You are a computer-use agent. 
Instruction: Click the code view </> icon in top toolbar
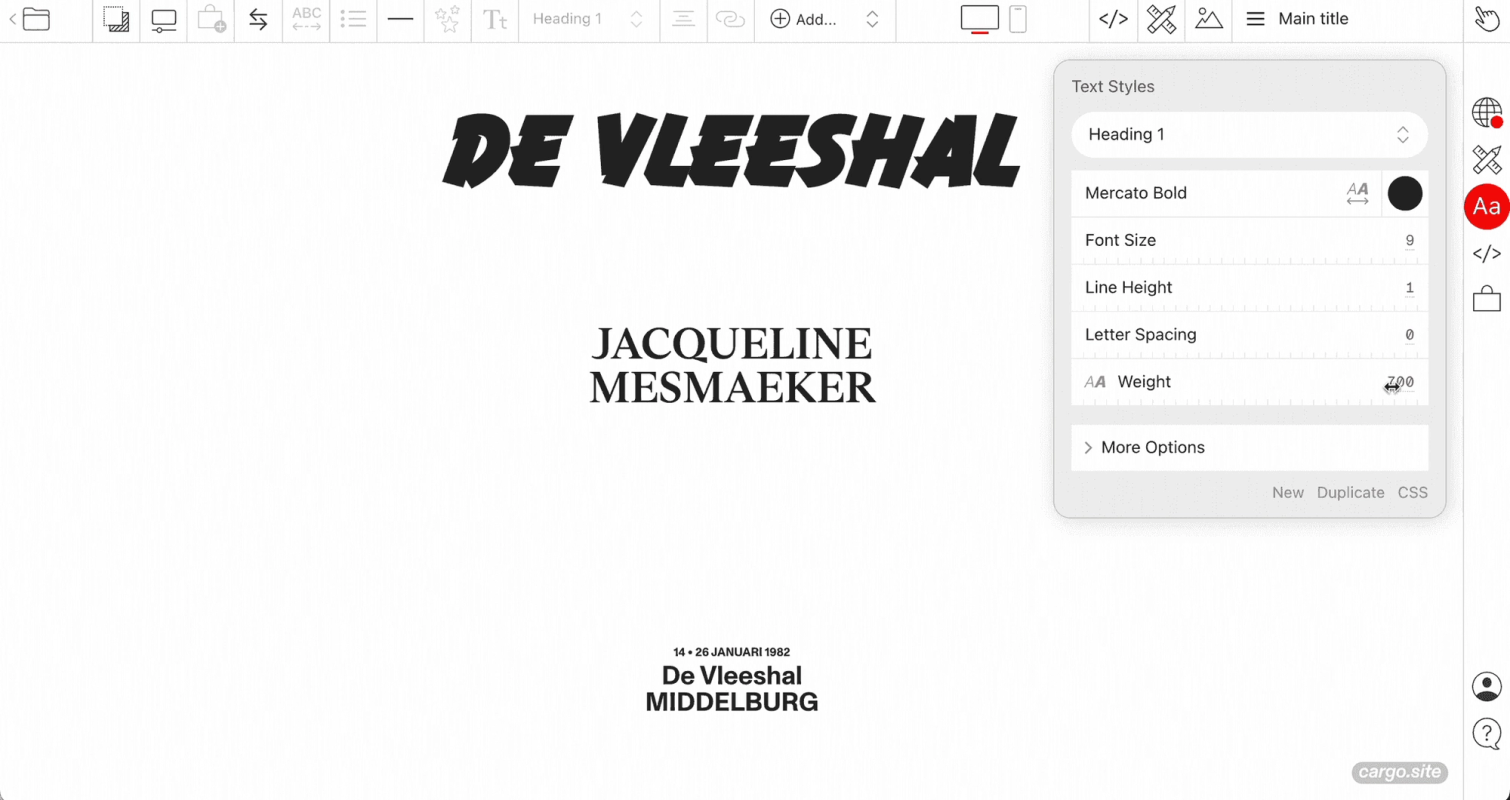pyautogui.click(x=1113, y=19)
